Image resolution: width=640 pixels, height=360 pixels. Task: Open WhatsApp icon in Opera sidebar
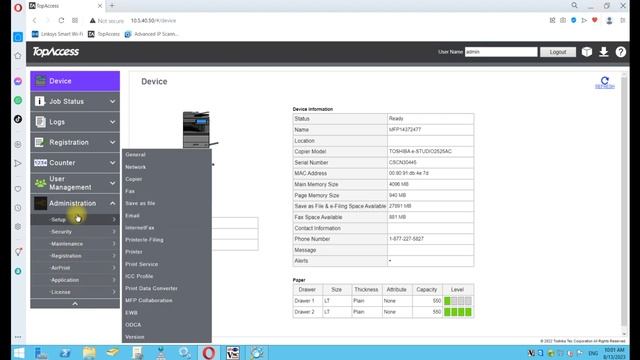point(18,100)
